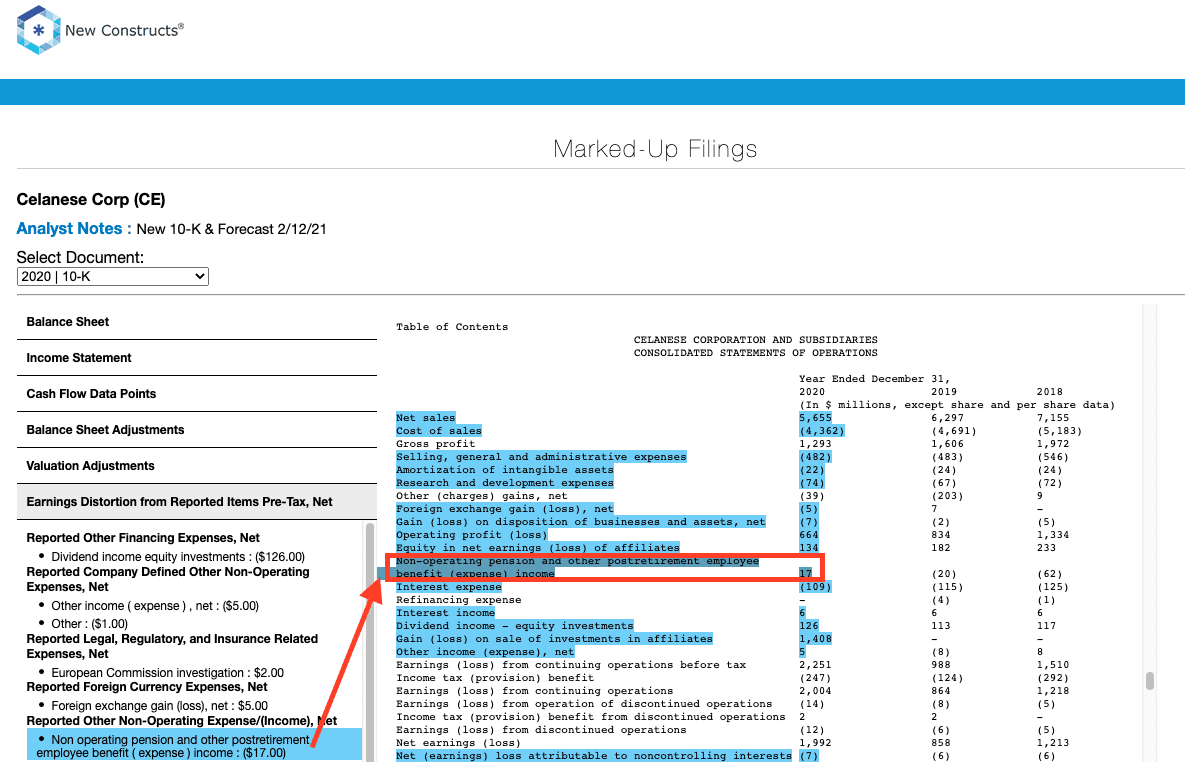Open the Select Document dropdown
1185x762 pixels.
click(113, 277)
